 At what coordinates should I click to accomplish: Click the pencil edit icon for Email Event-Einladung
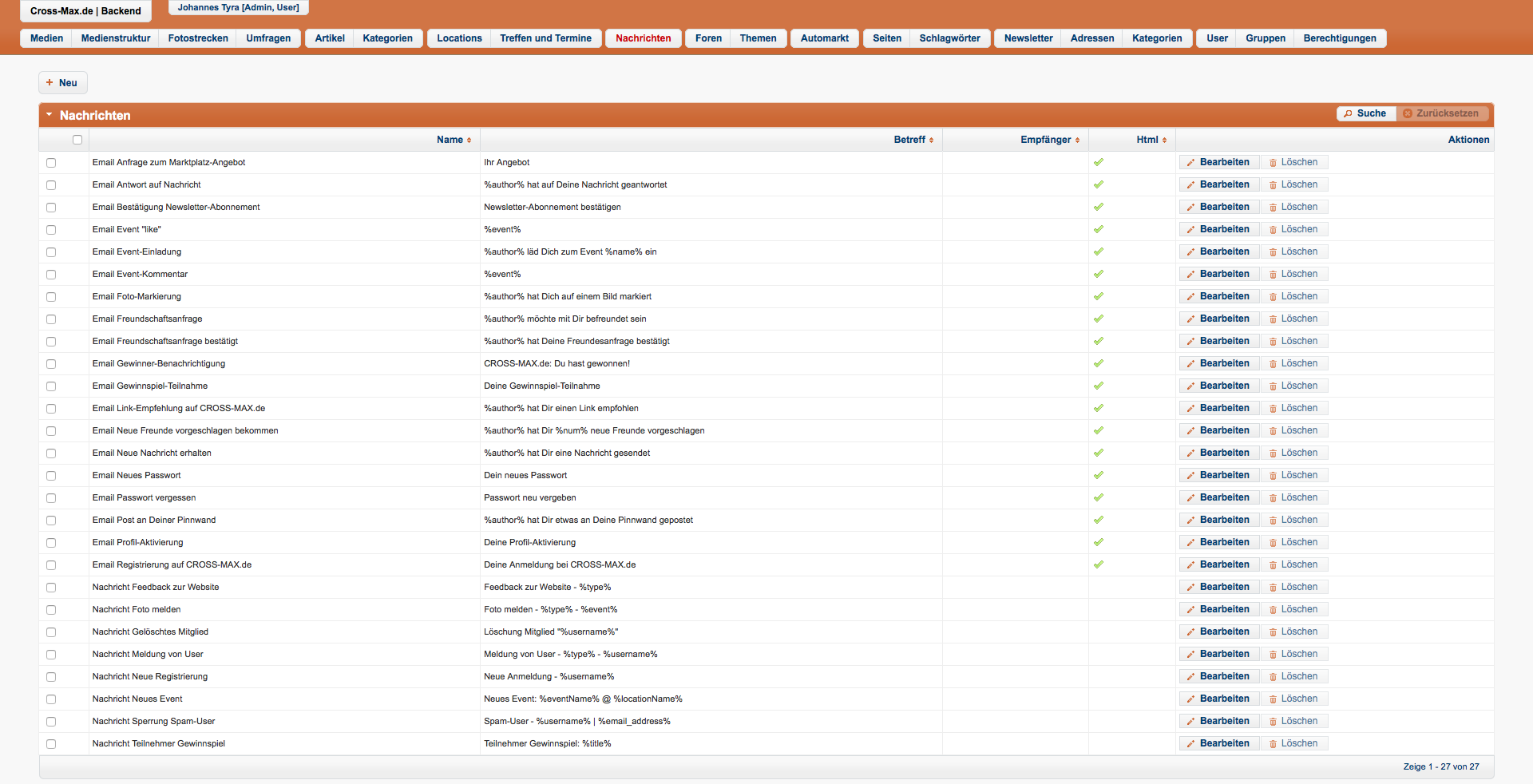click(x=1190, y=252)
